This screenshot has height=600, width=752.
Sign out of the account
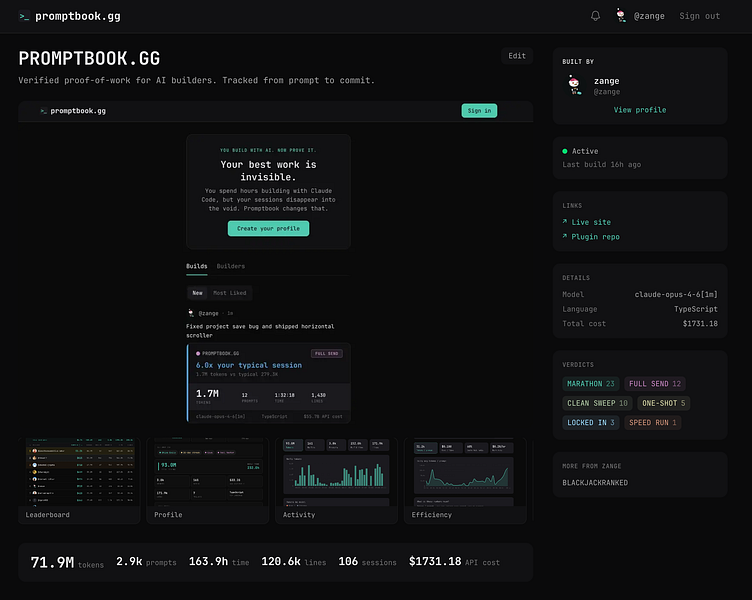coord(699,16)
